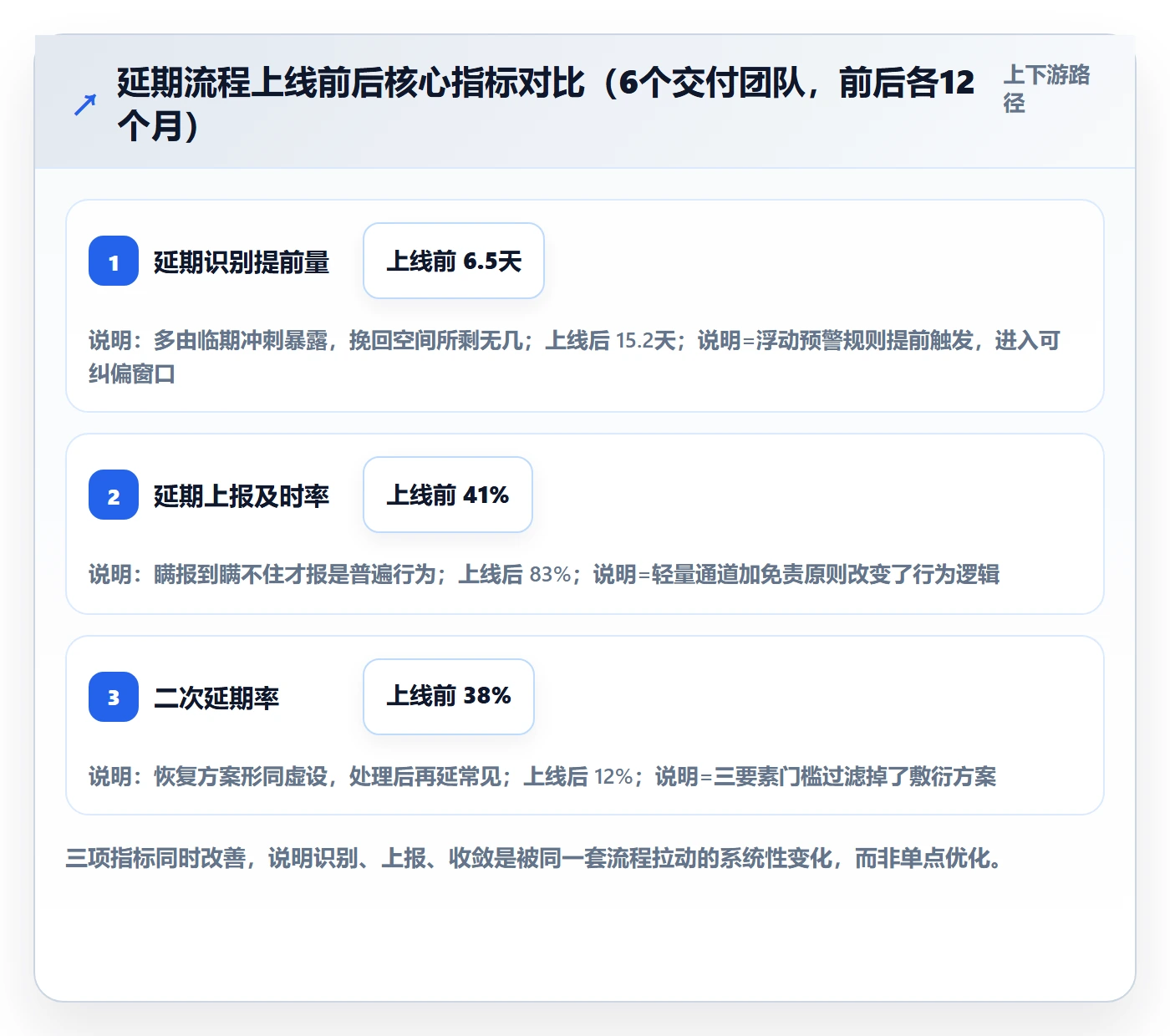Open the 上下游路径 label in header
1170x1036 pixels.
[x=1046, y=89]
